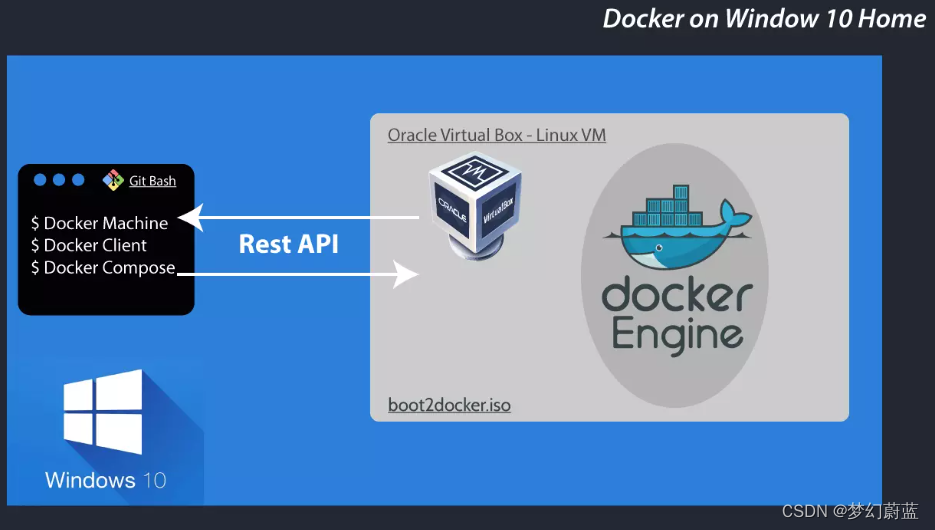The image size is (935, 530).
Task: Open the Git Bash underlined label
Action: click(x=153, y=181)
